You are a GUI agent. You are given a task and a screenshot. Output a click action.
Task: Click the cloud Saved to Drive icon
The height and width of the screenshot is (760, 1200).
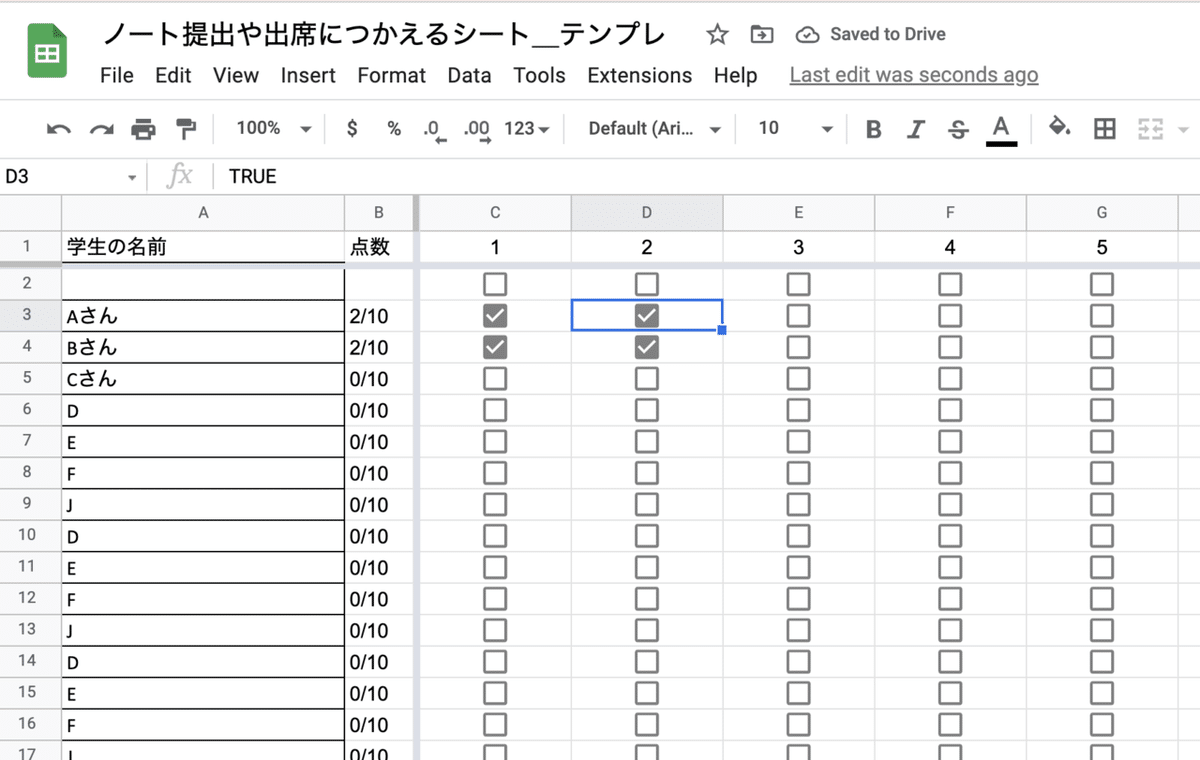[x=807, y=35]
